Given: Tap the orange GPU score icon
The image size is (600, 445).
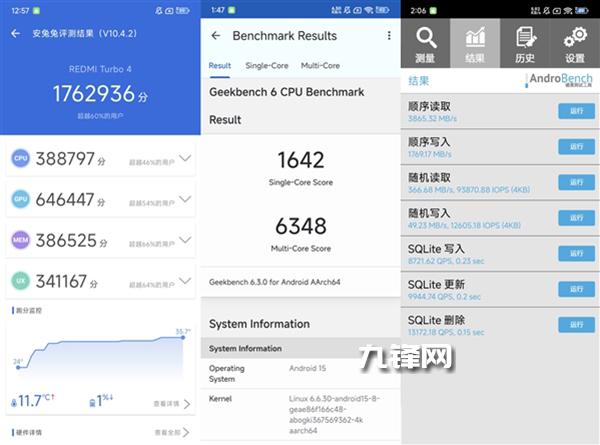Looking at the screenshot, I should pos(20,199).
